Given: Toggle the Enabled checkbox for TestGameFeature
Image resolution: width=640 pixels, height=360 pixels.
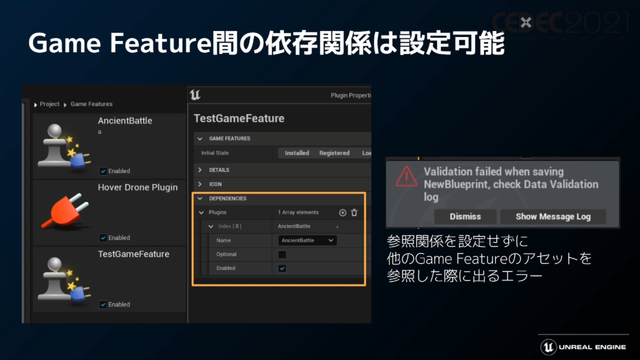Looking at the screenshot, I should coord(103,304).
